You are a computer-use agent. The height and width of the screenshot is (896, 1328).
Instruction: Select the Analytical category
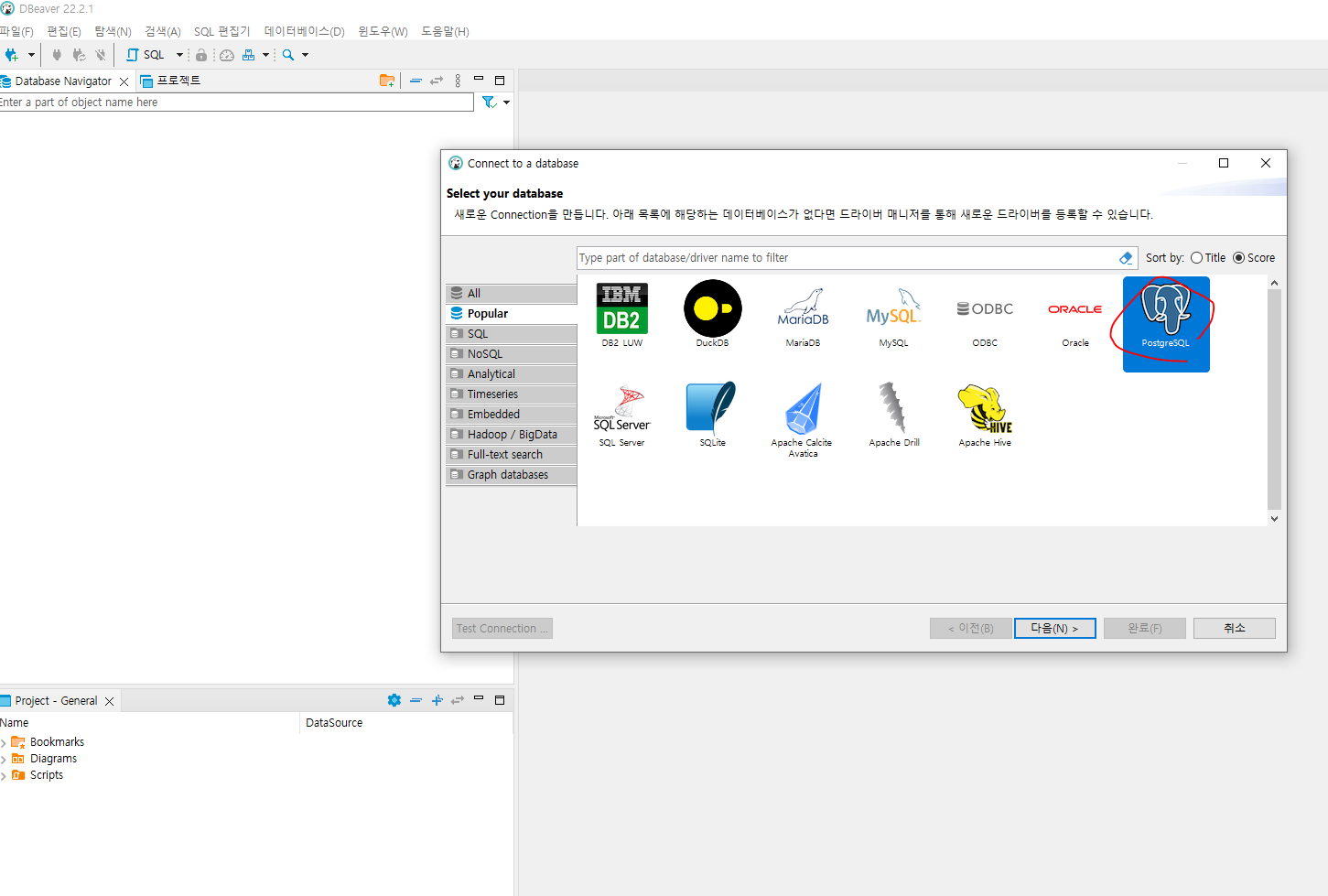[511, 374]
